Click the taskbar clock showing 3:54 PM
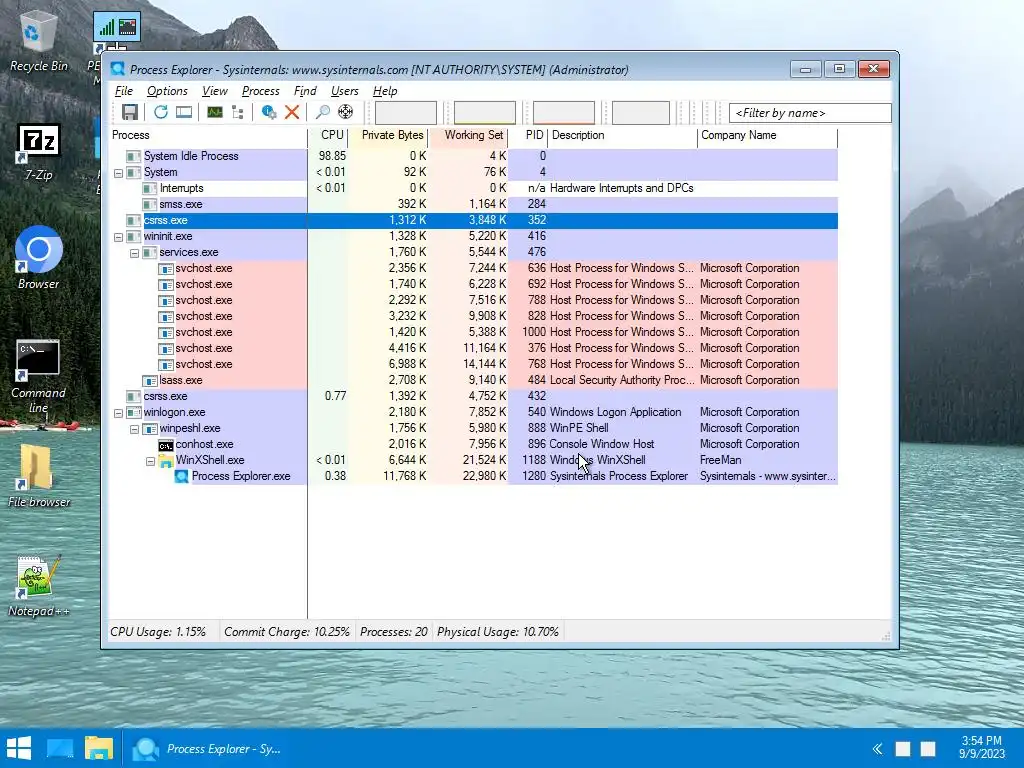The width and height of the screenshot is (1024, 768). [982, 748]
